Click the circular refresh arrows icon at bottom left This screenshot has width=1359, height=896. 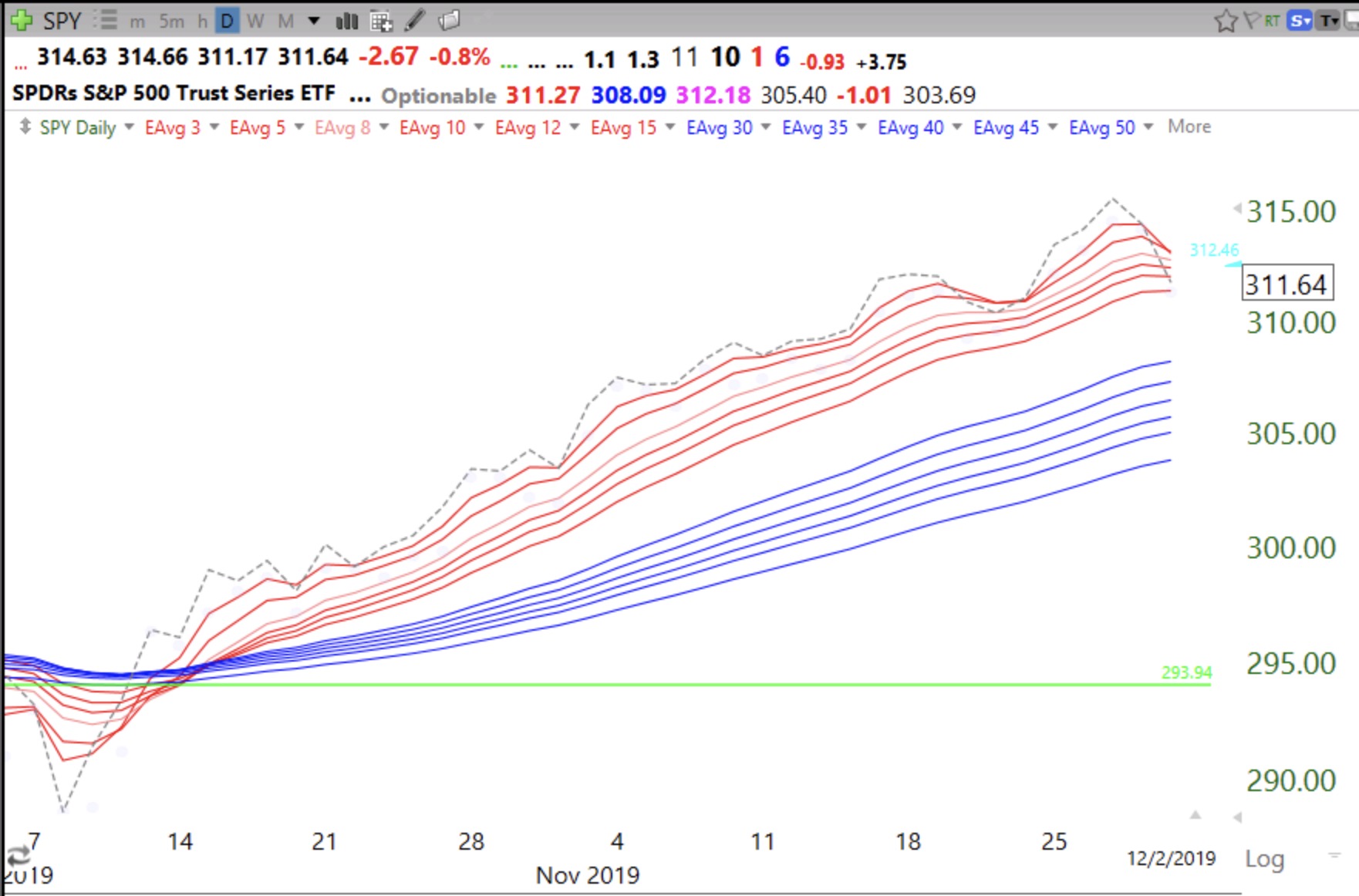(x=19, y=855)
